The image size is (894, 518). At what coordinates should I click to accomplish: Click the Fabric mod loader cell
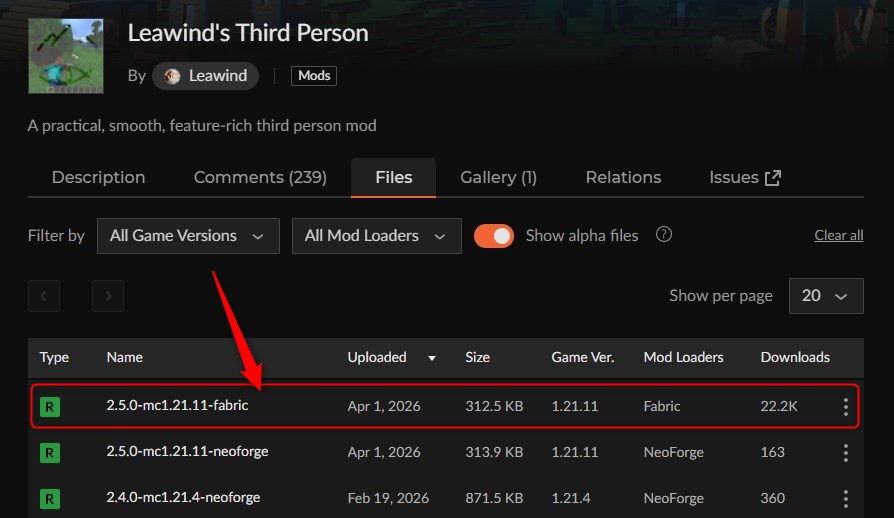click(662, 406)
